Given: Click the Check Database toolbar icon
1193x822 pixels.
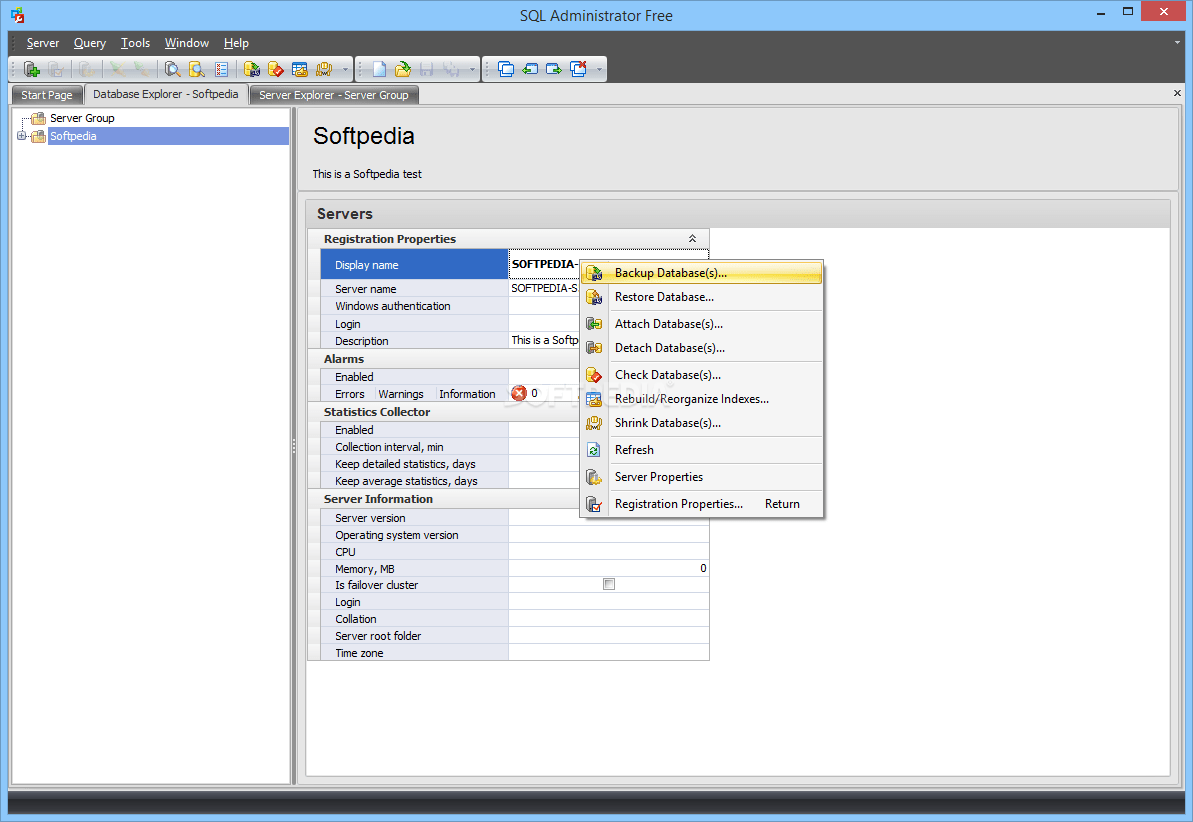Looking at the screenshot, I should tap(276, 69).
